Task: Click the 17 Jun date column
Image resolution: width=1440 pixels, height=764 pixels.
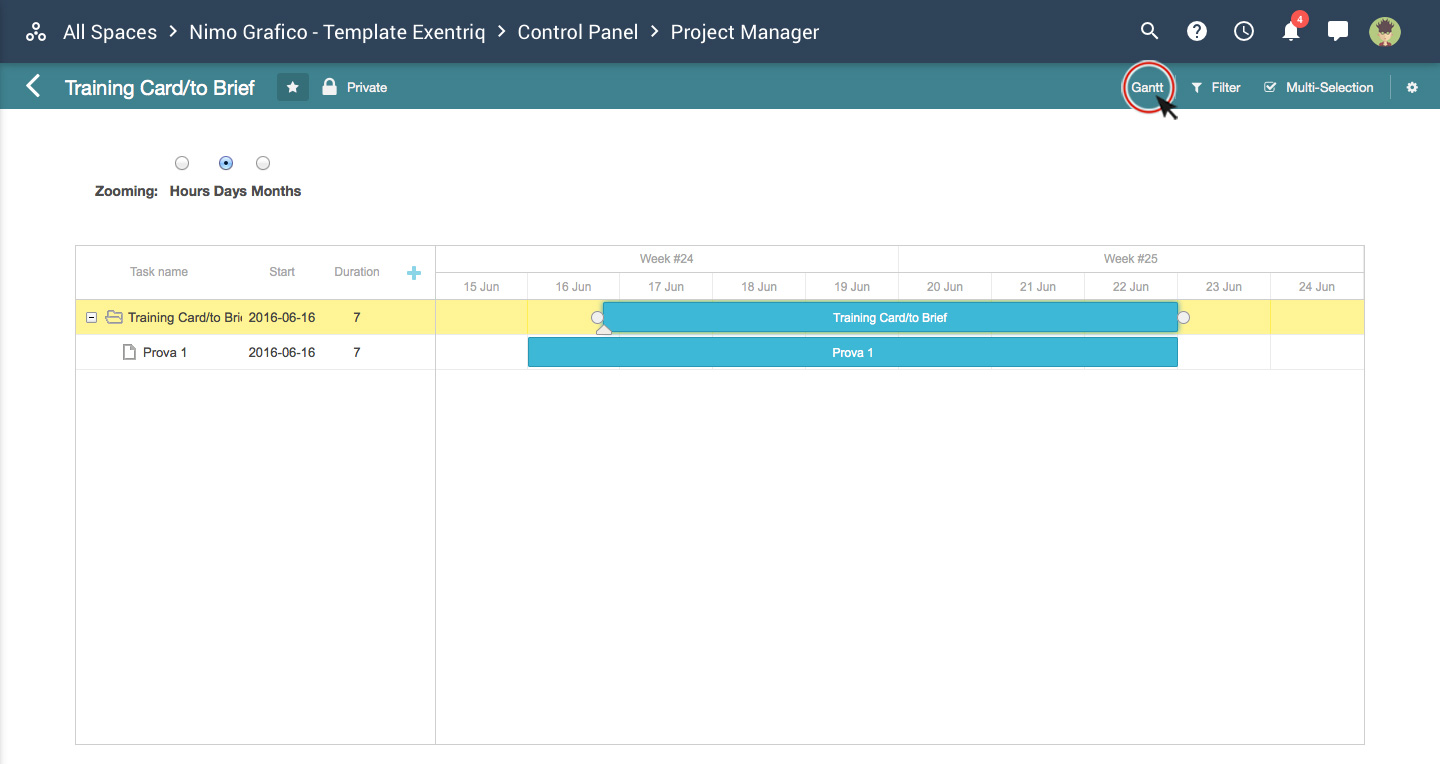Action: tap(666, 286)
